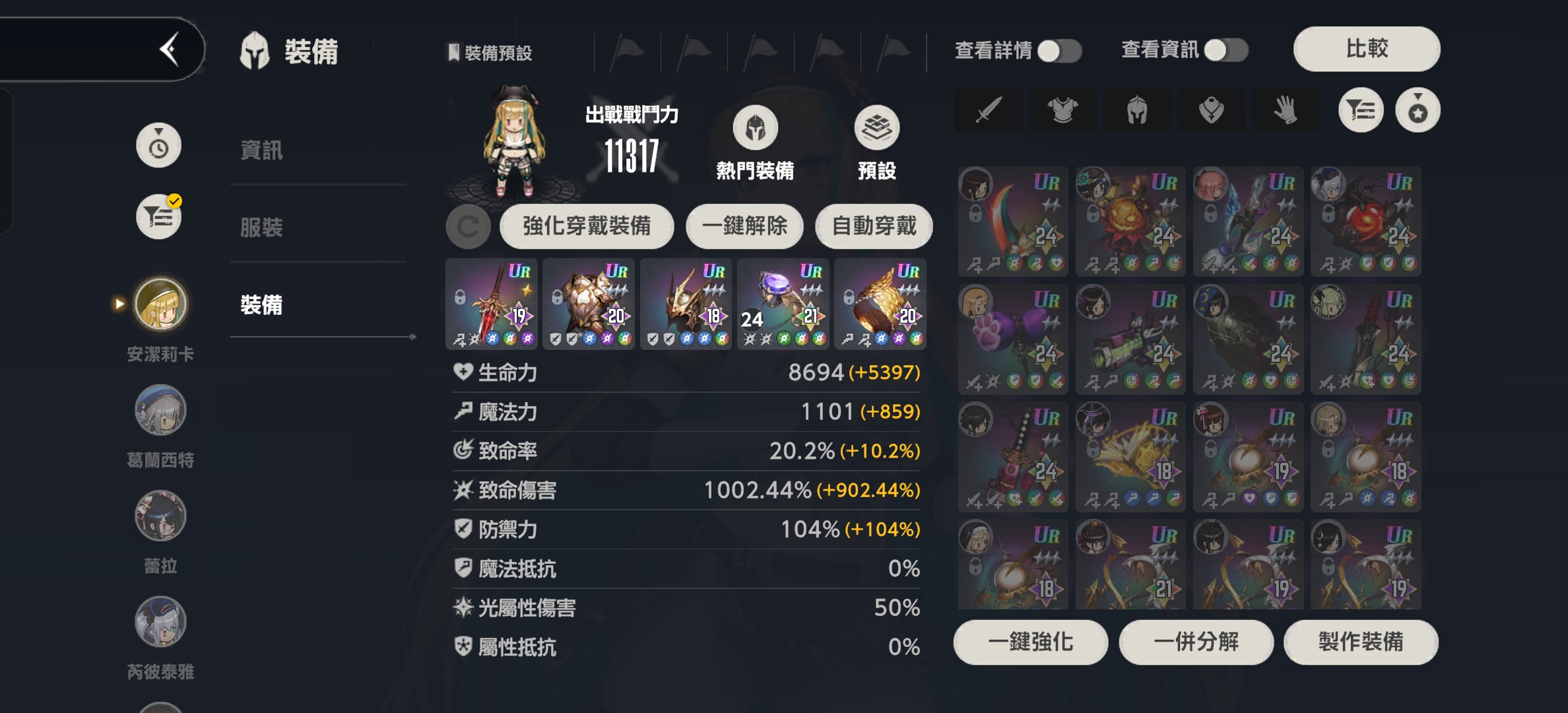The image size is (1568, 713).
Task: Switch to the 服裝 tab
Action: [x=261, y=228]
